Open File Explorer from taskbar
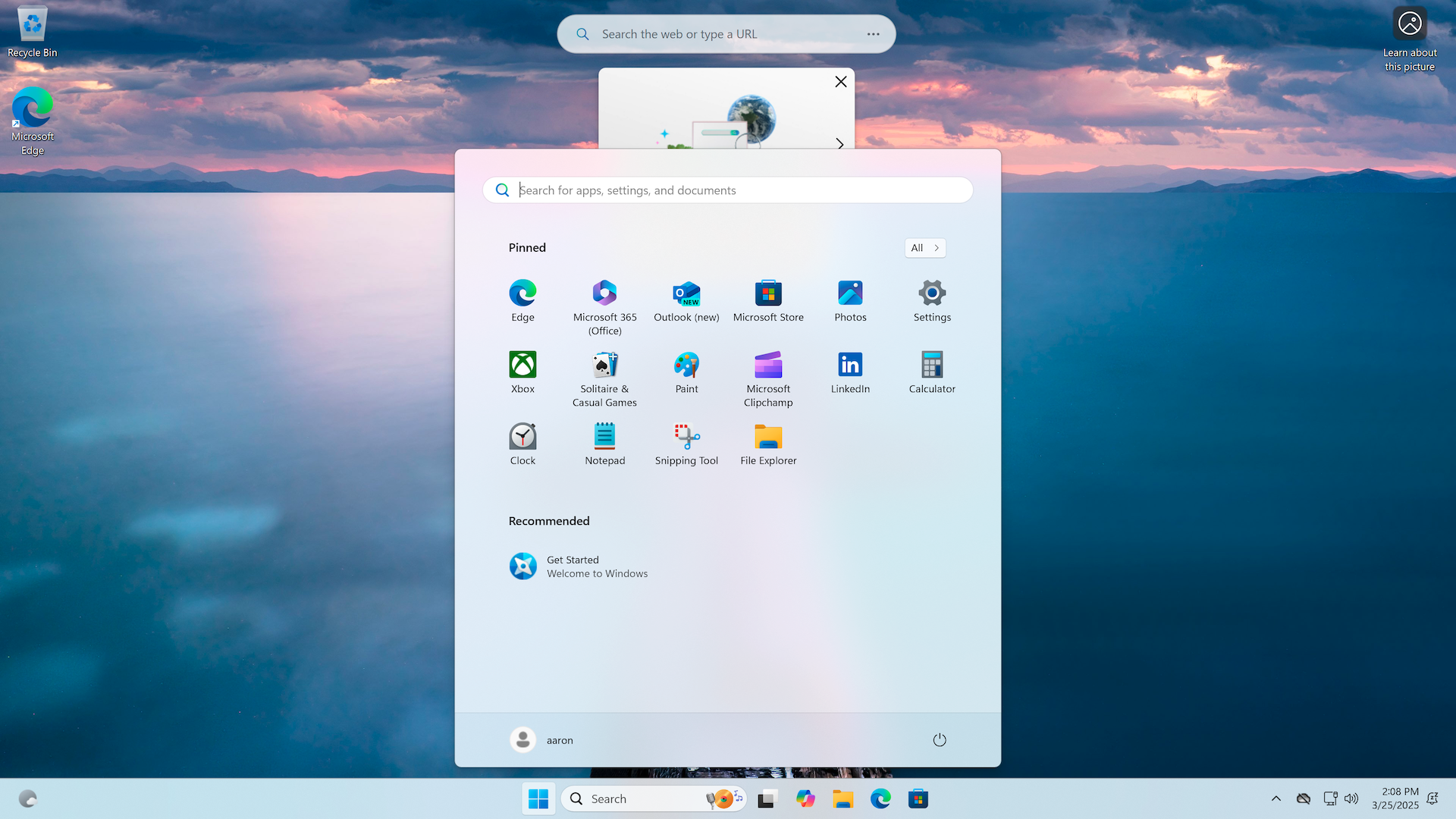 coord(842,798)
